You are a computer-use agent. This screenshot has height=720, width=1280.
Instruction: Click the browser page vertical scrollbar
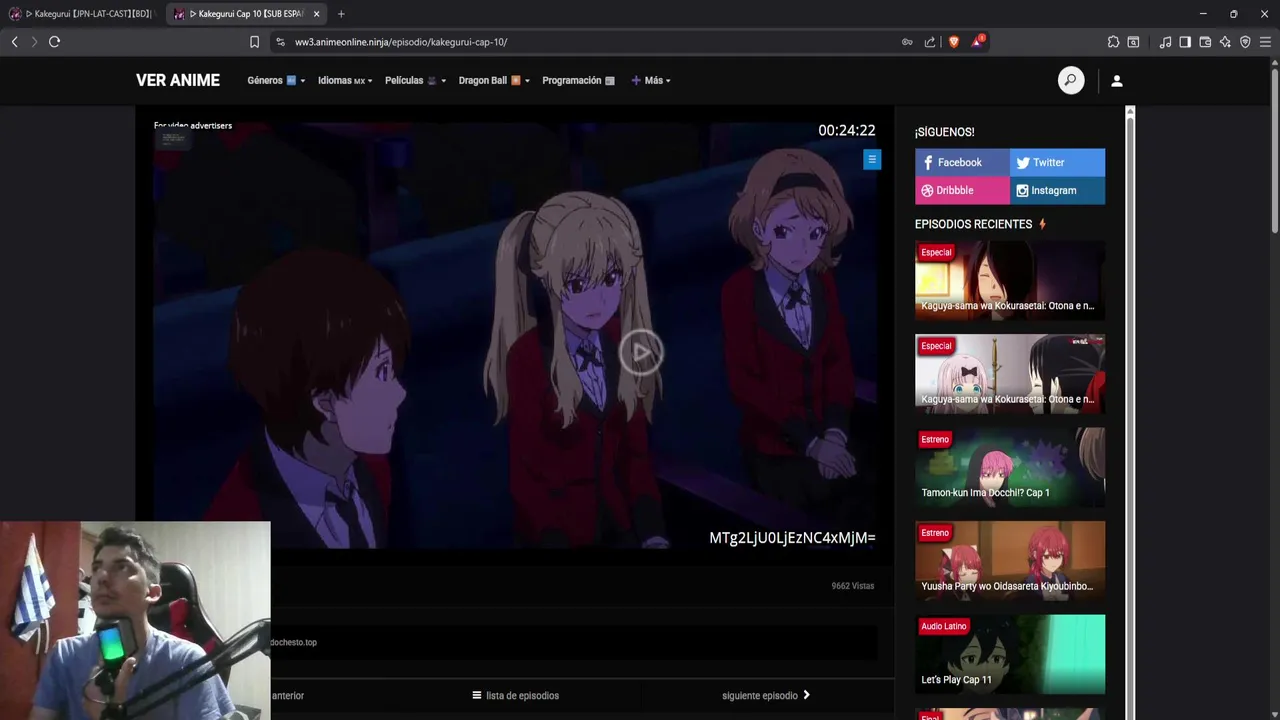coord(1274,150)
